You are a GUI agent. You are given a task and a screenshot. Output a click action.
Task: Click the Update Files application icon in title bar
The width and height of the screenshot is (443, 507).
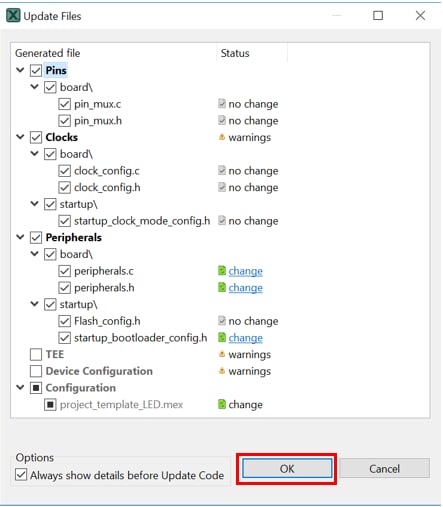[x=13, y=16]
